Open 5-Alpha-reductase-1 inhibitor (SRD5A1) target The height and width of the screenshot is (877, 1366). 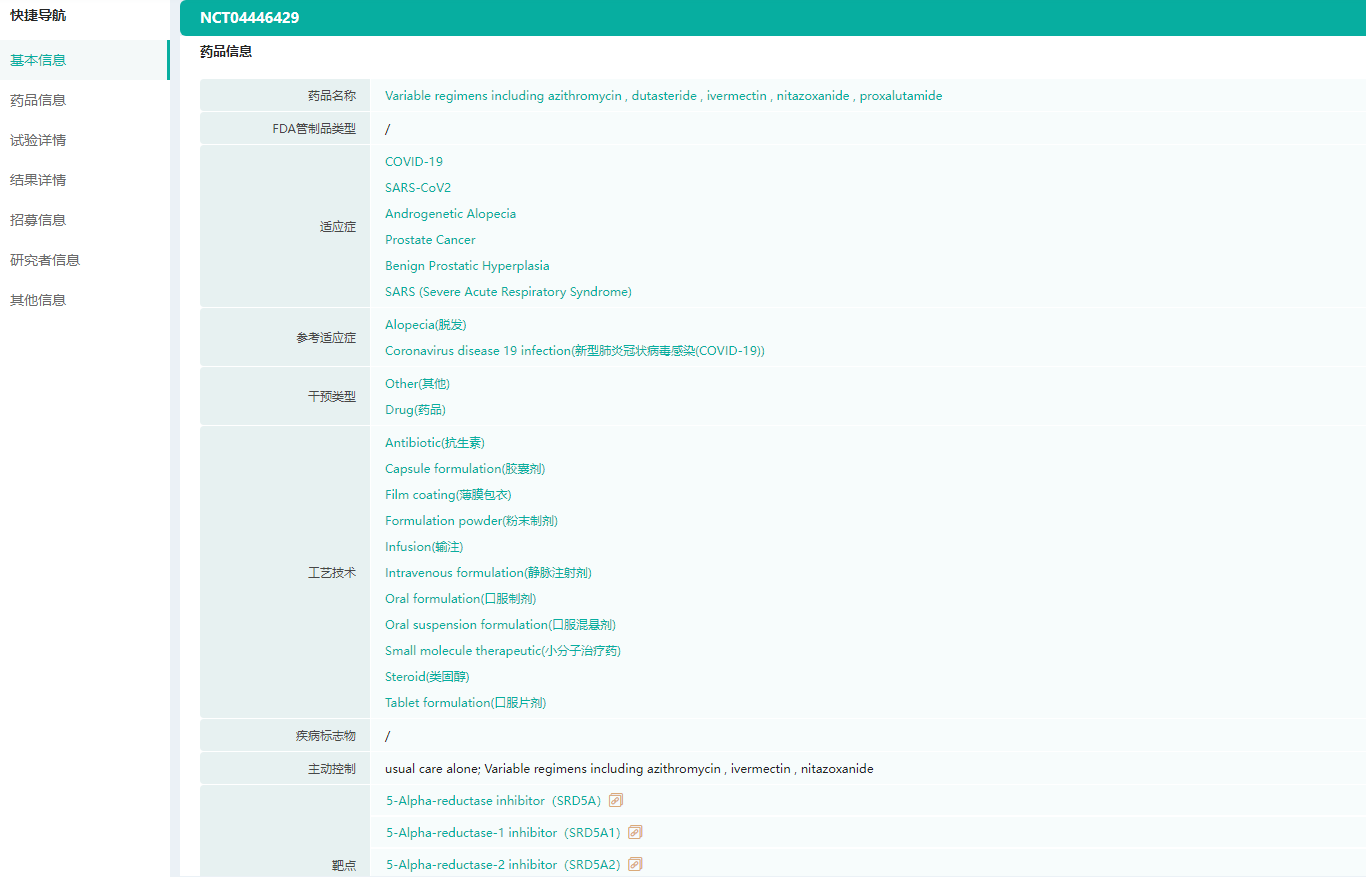click(503, 833)
